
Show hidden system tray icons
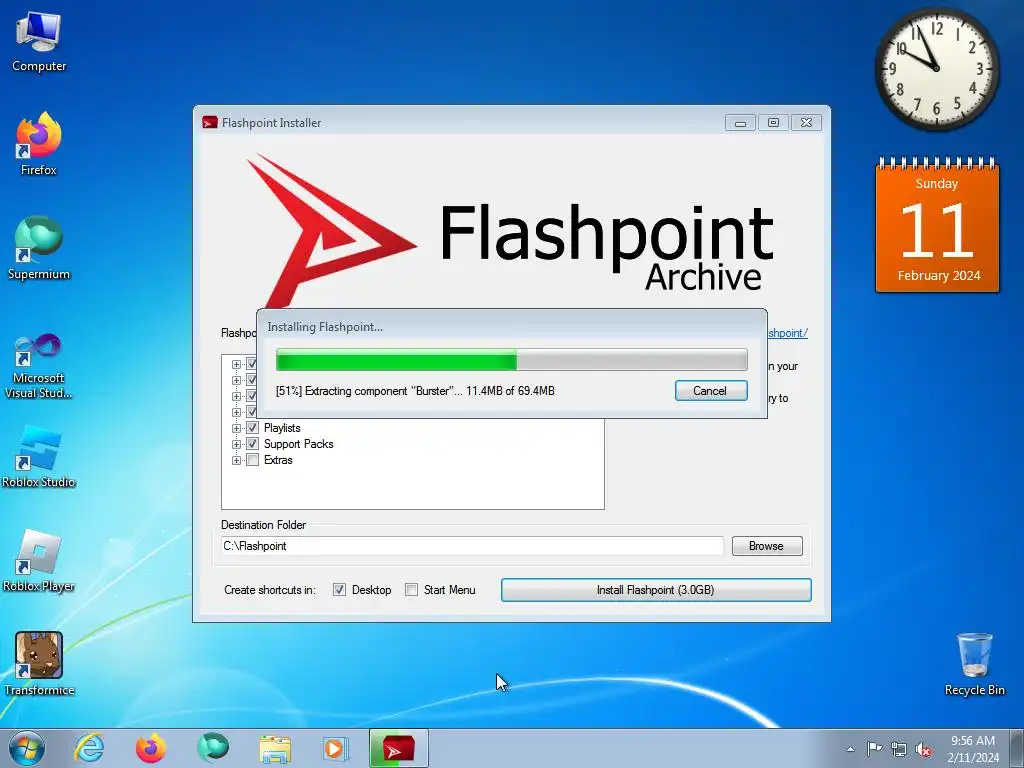click(850, 749)
